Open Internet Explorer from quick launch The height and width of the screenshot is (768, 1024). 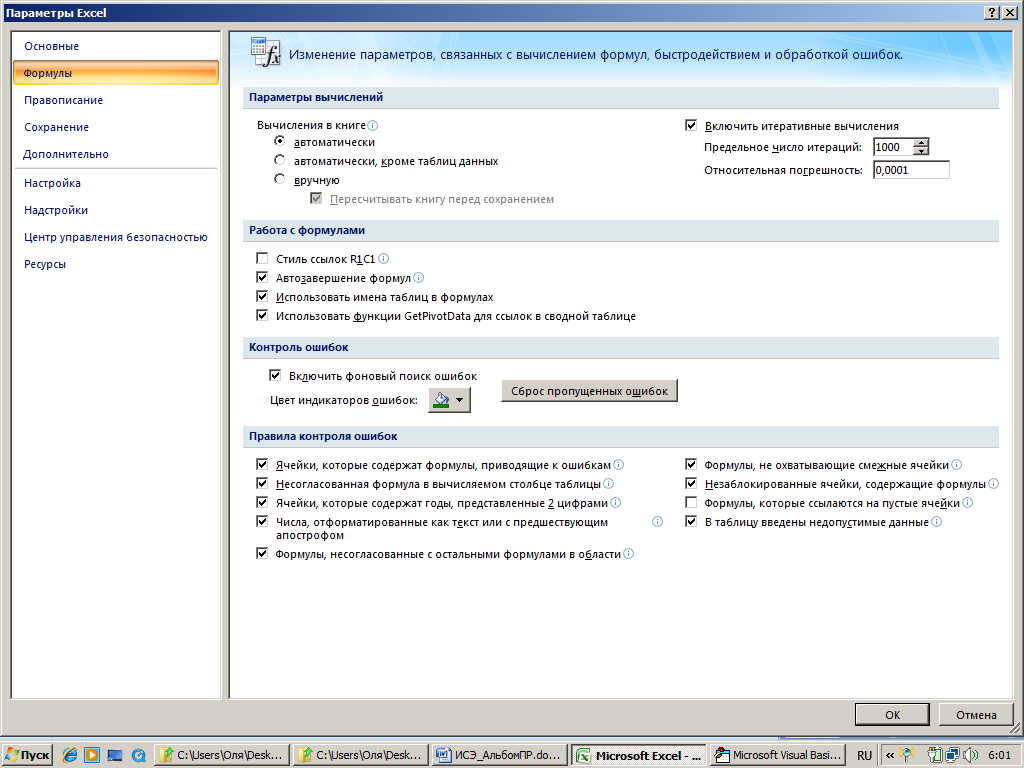69,755
